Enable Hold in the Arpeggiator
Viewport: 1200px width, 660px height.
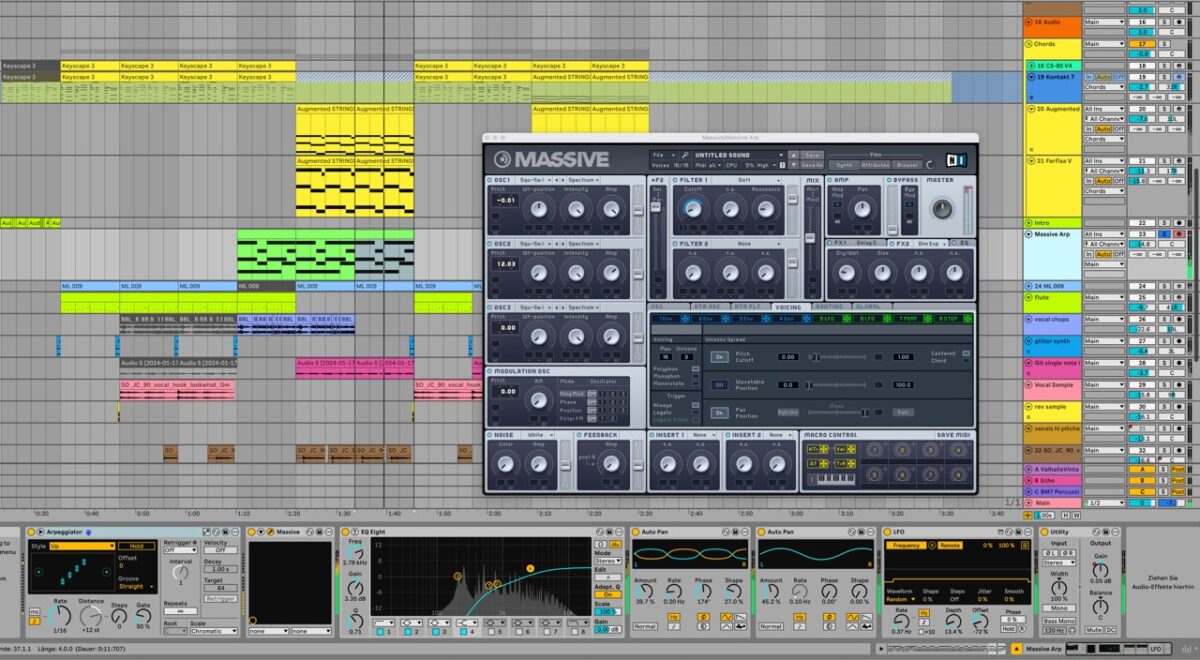pos(137,546)
